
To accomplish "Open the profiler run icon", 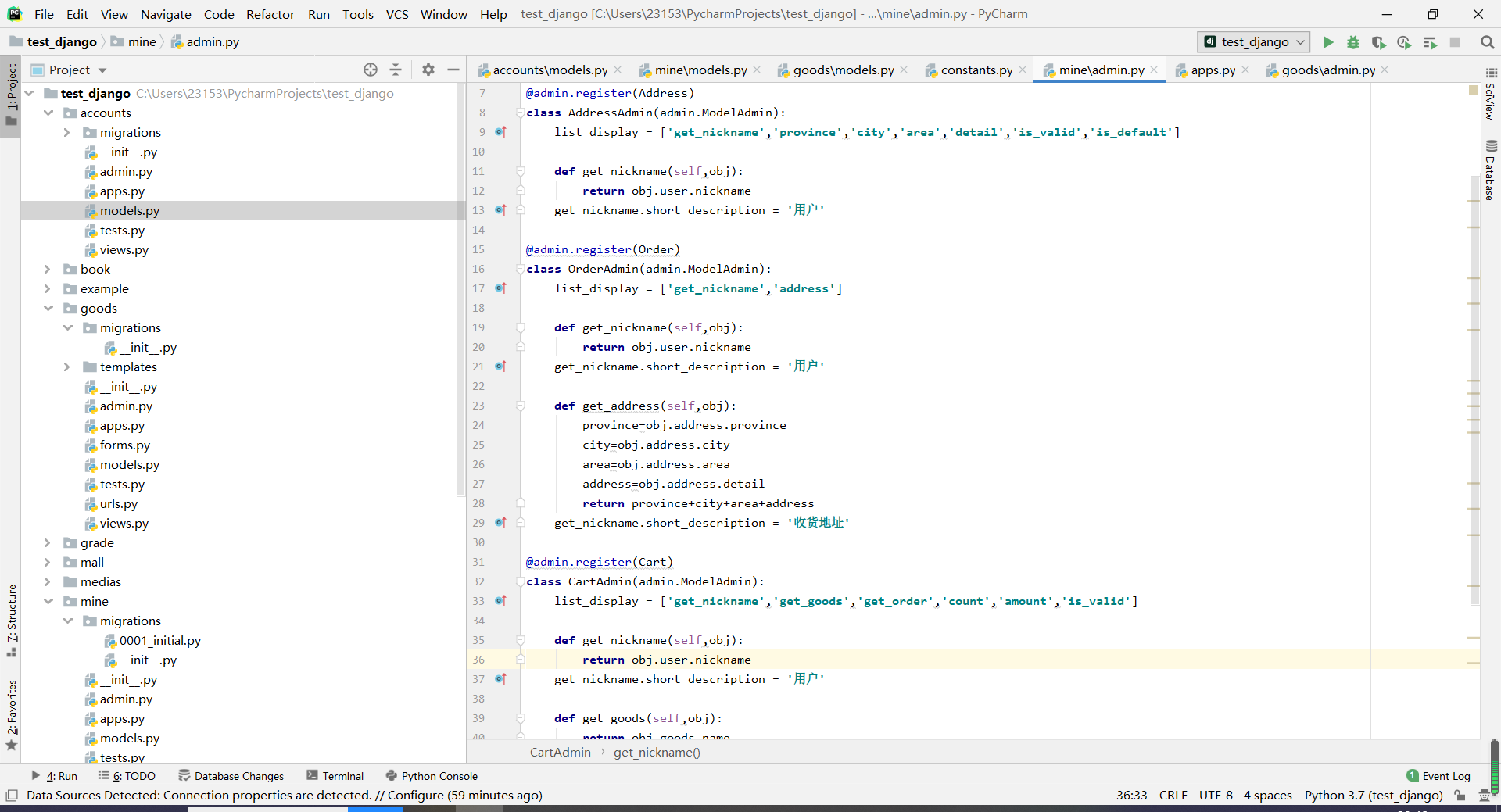I will (x=1404, y=42).
